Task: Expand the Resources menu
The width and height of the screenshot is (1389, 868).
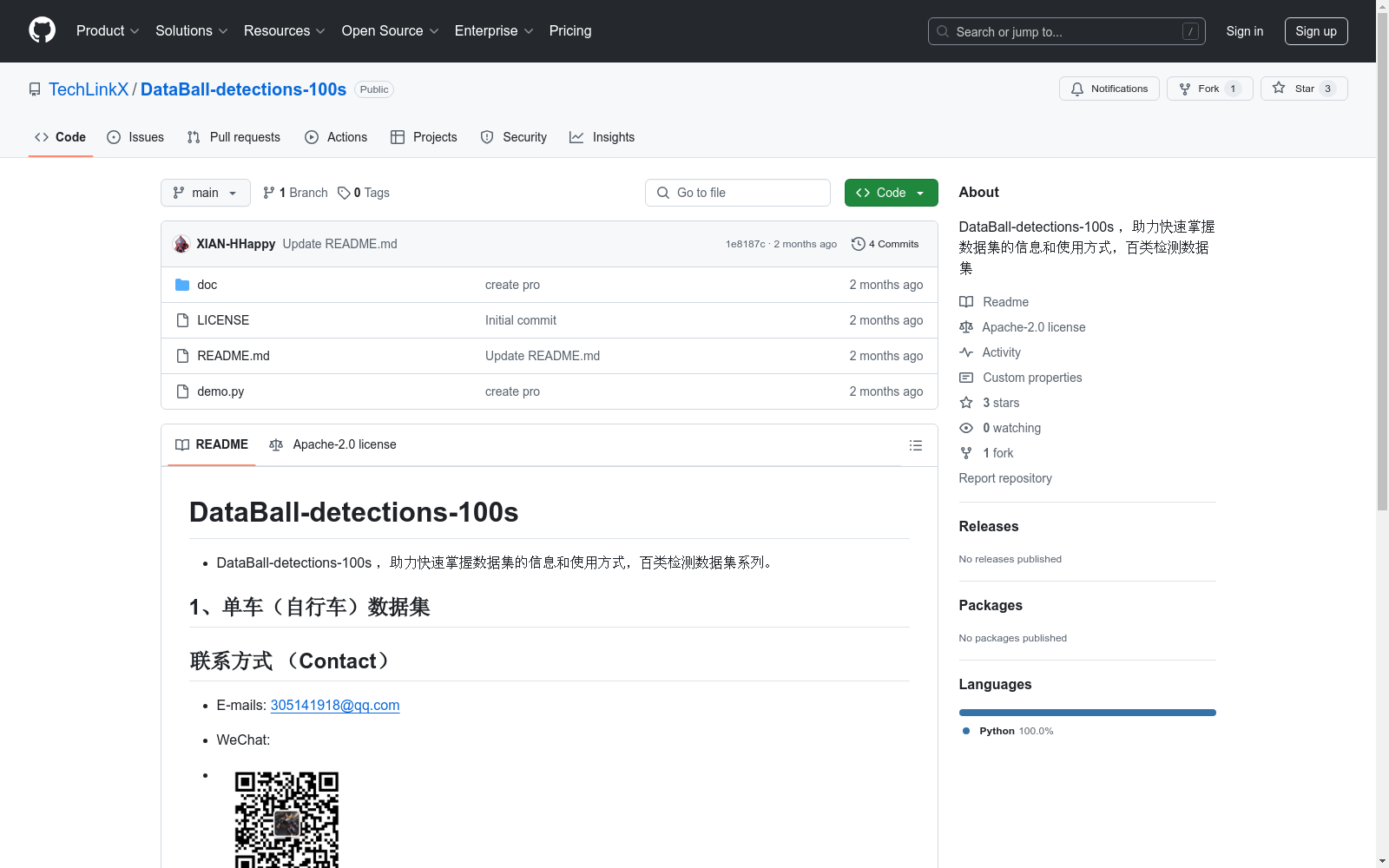Action: click(285, 31)
